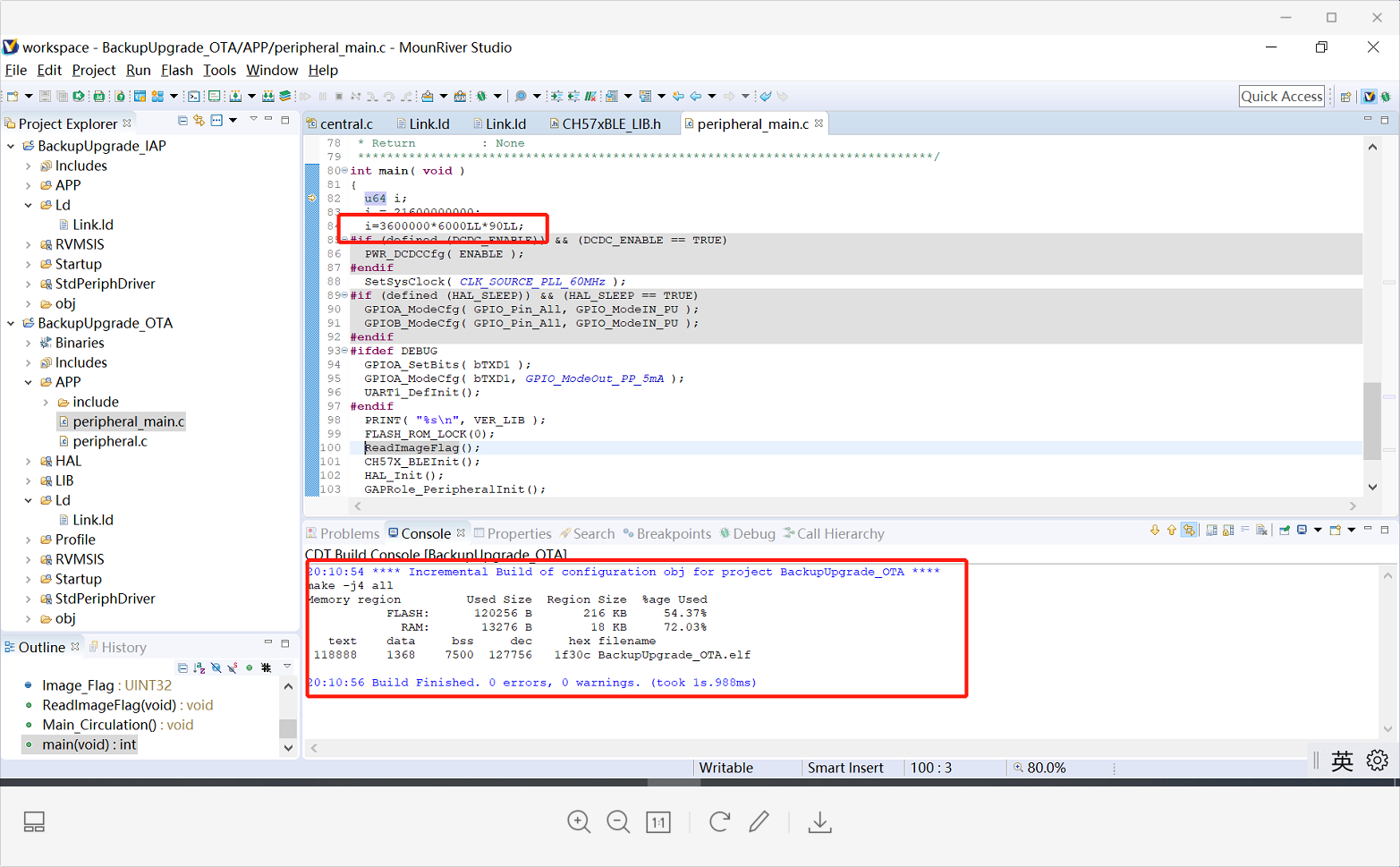The height and width of the screenshot is (867, 1400).
Task: Collapse the BackupUpgrade_OTA project
Action: click(x=11, y=323)
